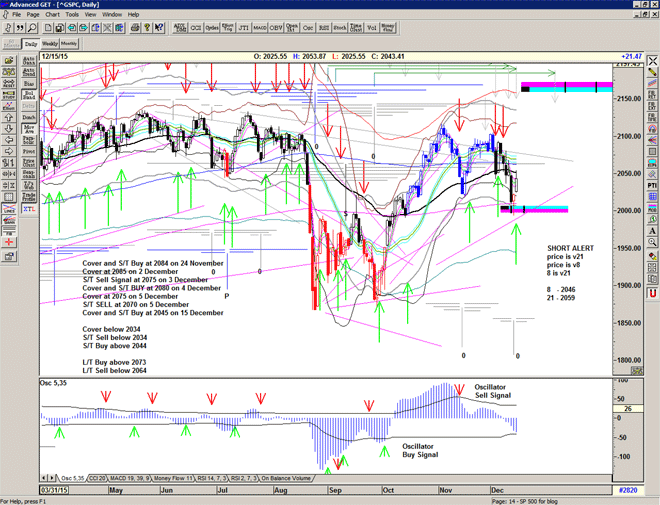Click the XTL tool button
The image size is (660, 505).
(27, 200)
